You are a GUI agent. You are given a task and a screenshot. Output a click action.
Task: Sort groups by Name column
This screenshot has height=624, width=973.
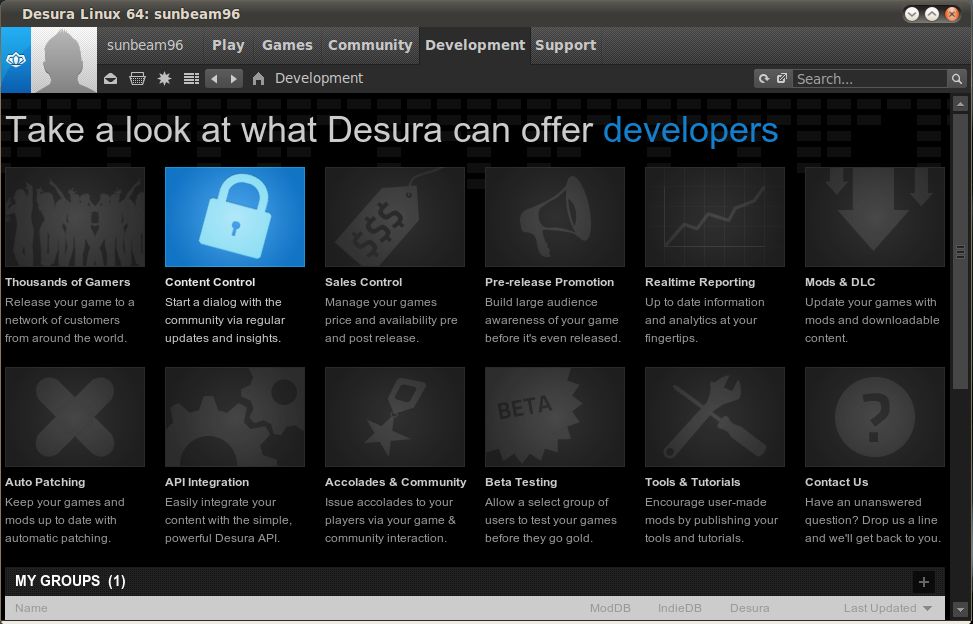pyautogui.click(x=31, y=608)
